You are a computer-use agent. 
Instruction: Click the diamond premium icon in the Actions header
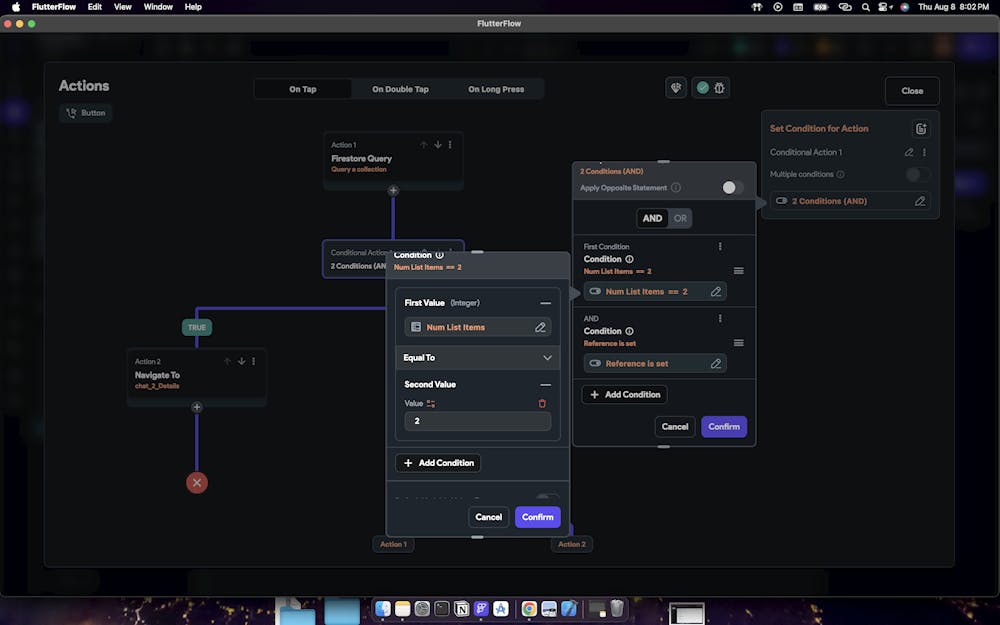(x=676, y=88)
